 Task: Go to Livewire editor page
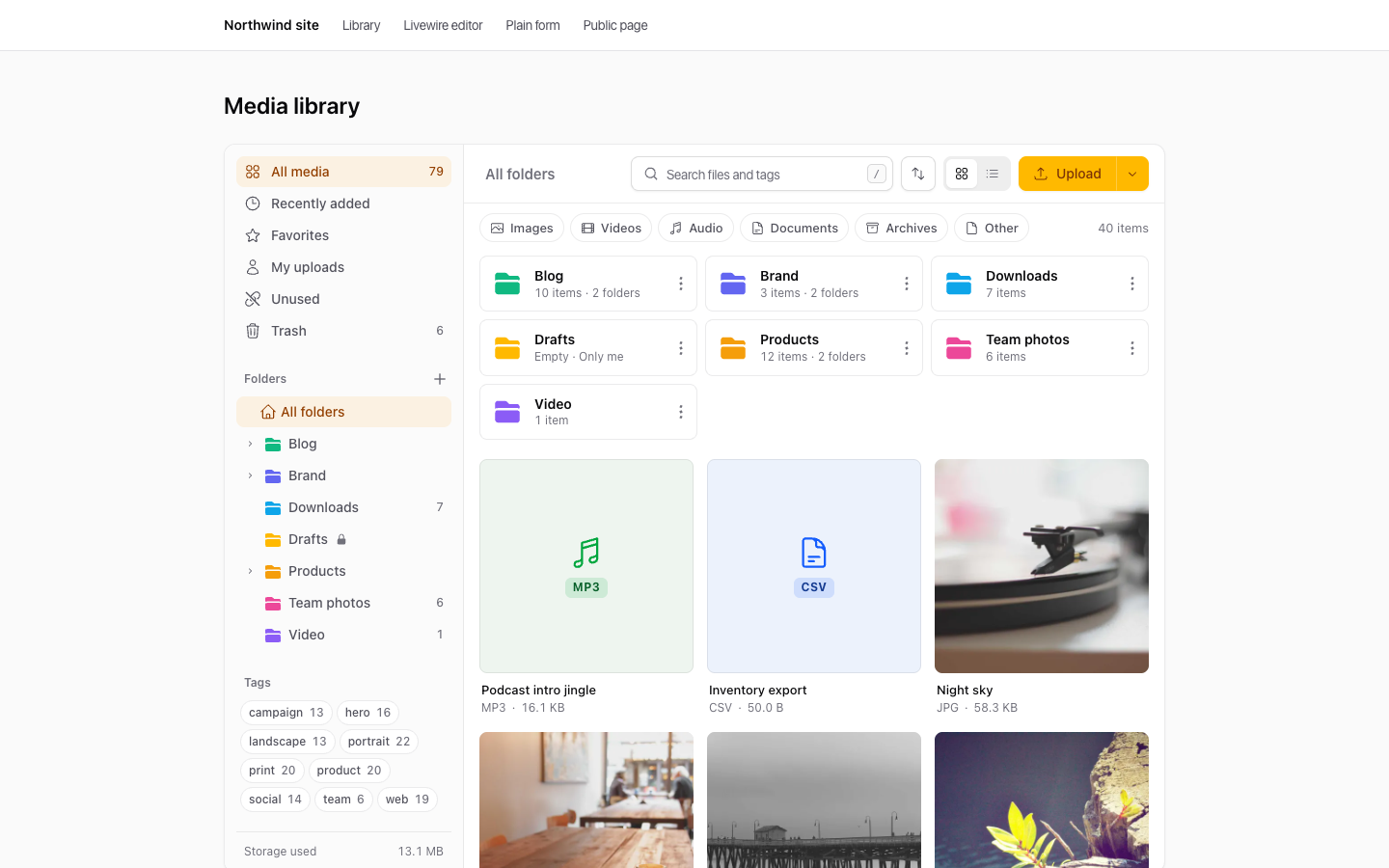443,25
